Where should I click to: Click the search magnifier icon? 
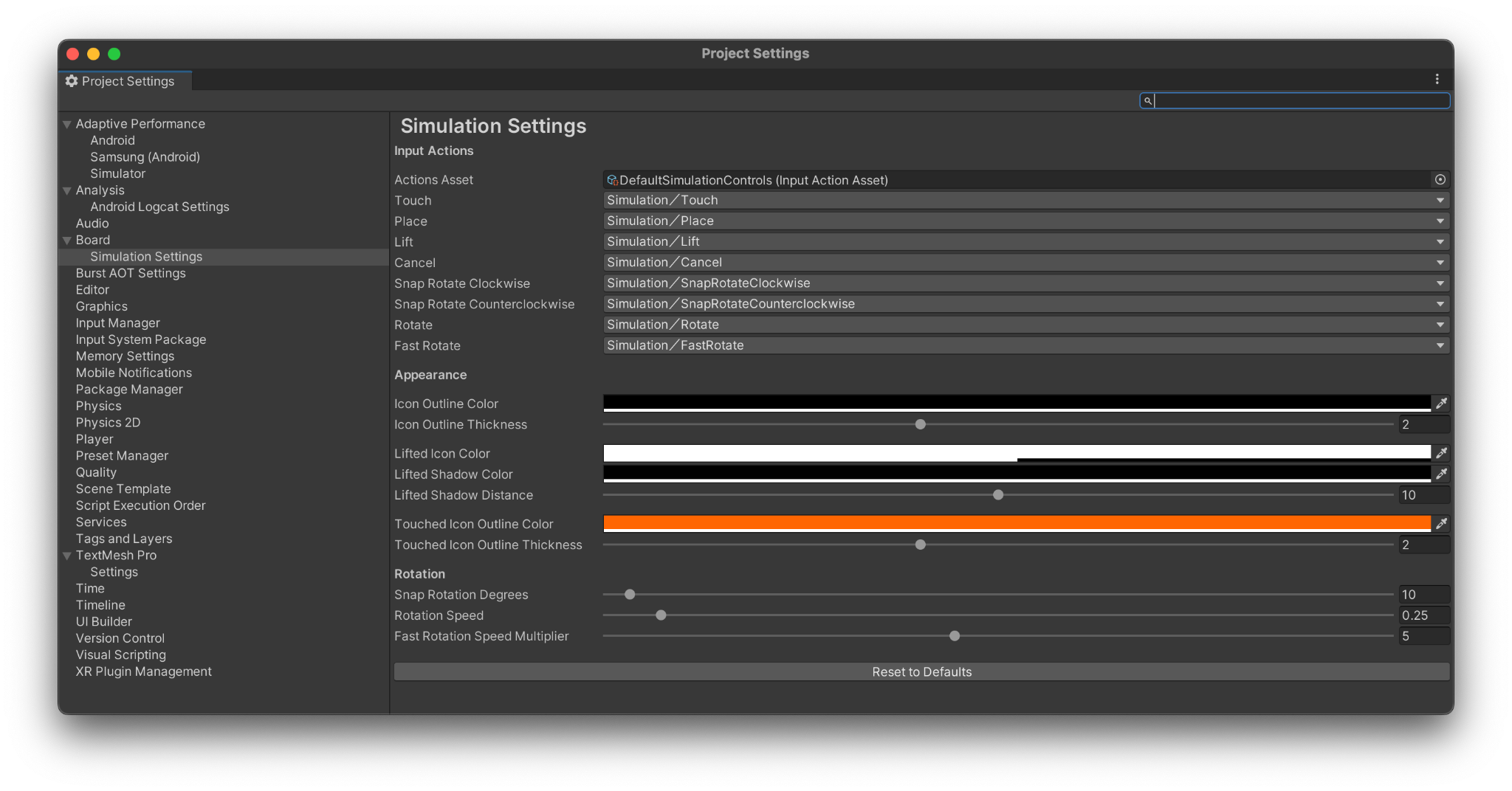pos(1147,101)
